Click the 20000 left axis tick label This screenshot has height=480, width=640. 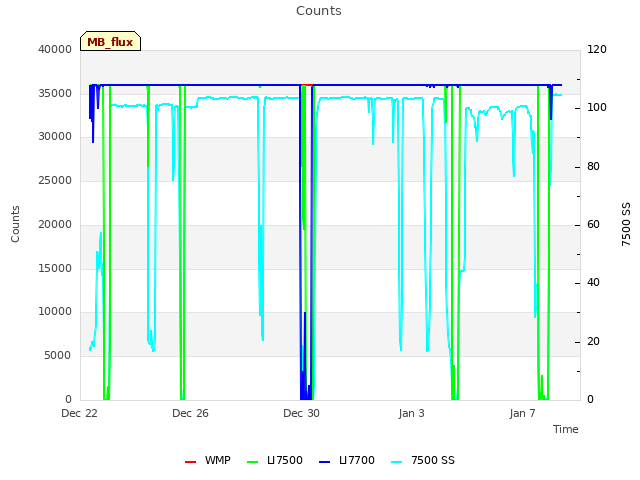coord(55,224)
